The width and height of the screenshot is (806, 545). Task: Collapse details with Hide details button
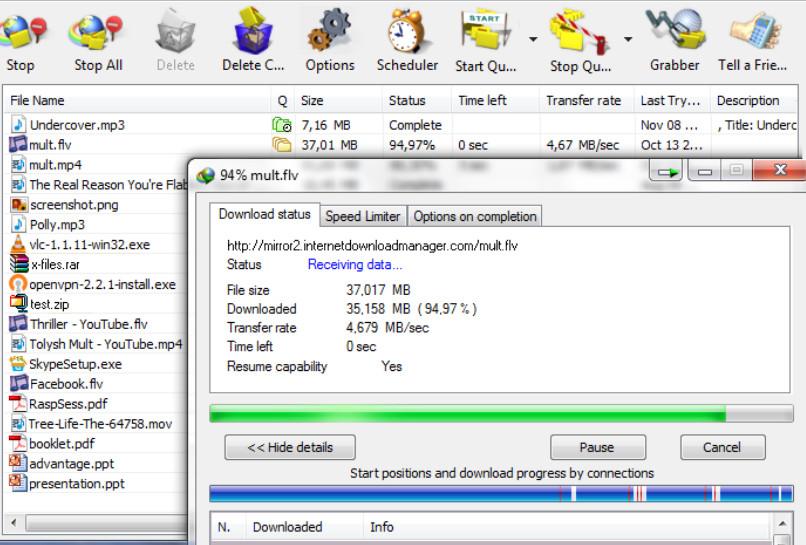[289, 447]
